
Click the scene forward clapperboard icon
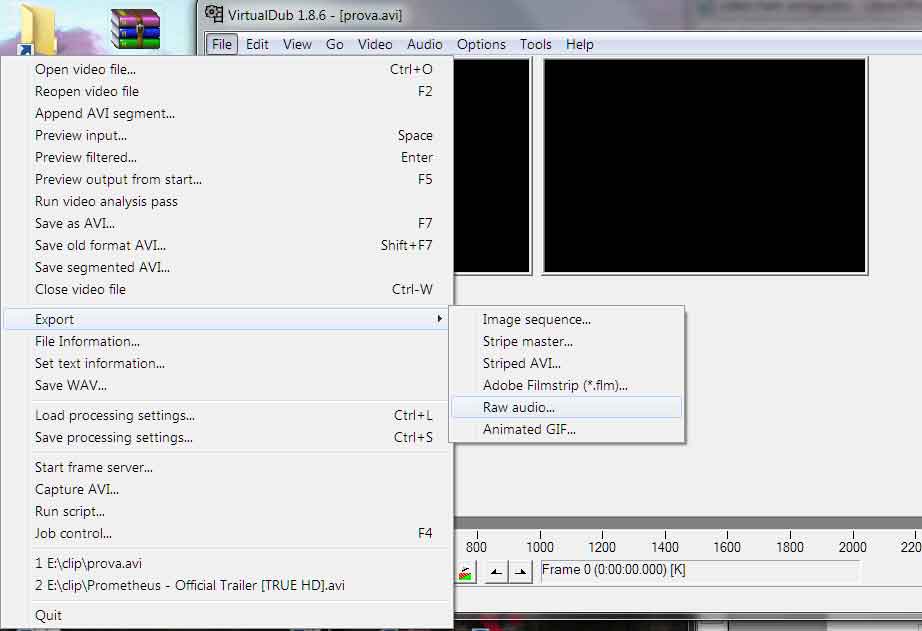(466, 573)
